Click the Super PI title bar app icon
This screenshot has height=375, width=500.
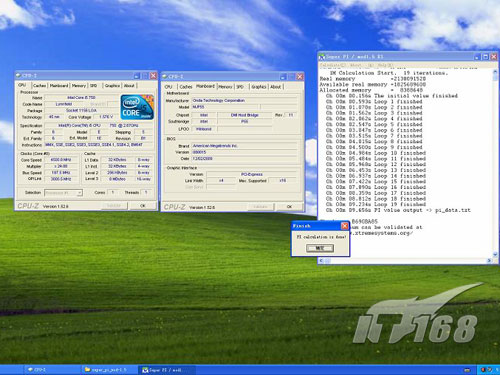[322, 57]
